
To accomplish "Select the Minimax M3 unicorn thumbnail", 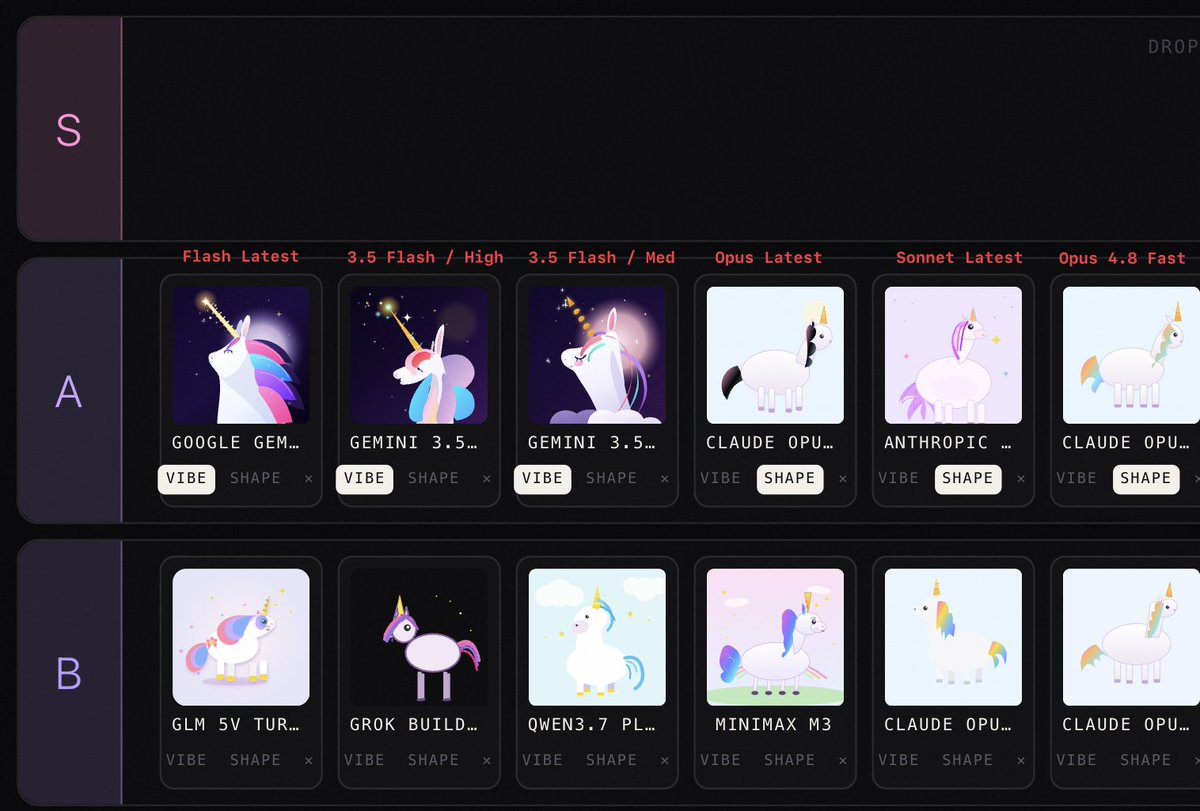I will pyautogui.click(x=775, y=637).
